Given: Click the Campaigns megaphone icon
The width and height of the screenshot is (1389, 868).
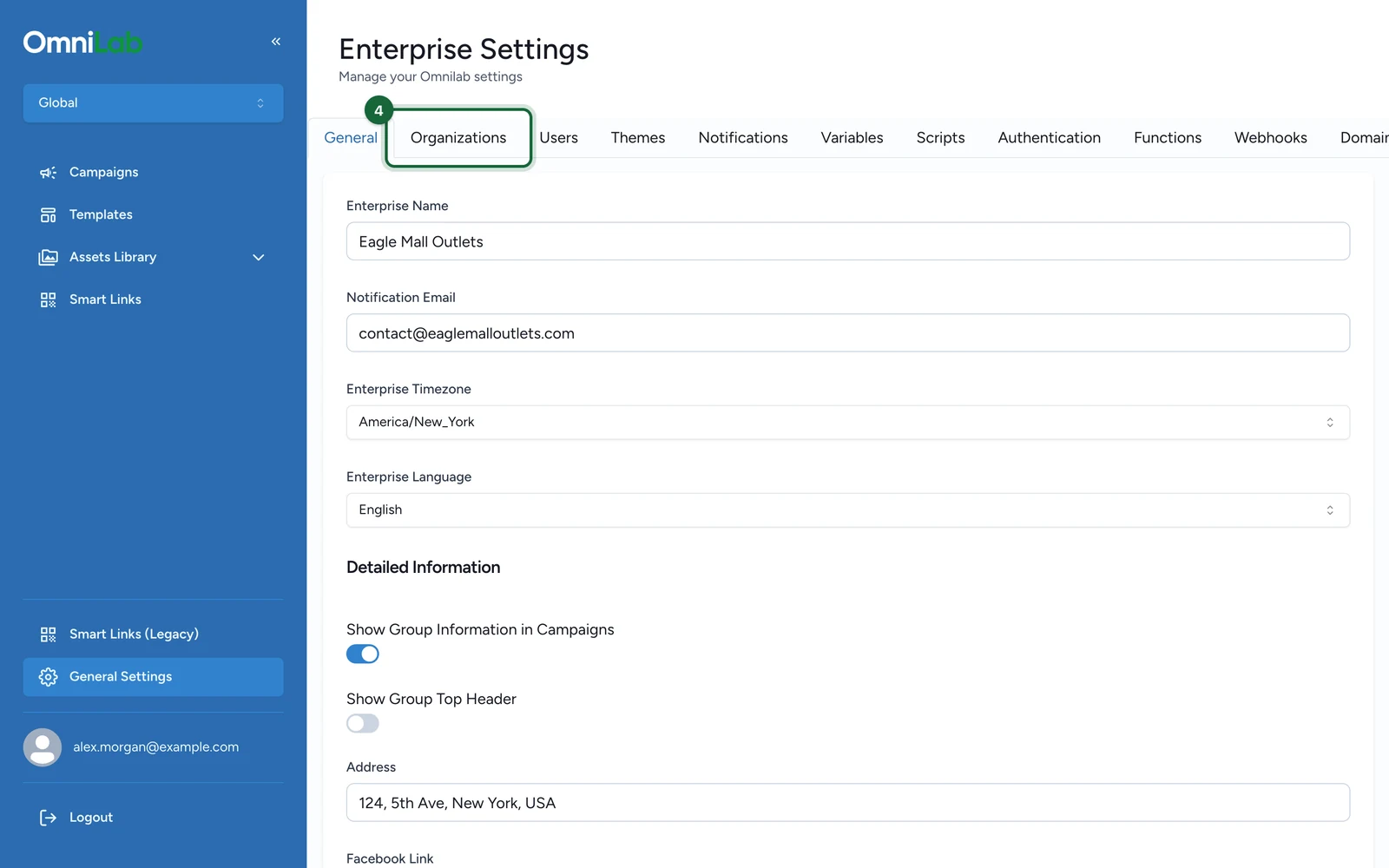Looking at the screenshot, I should (48, 173).
